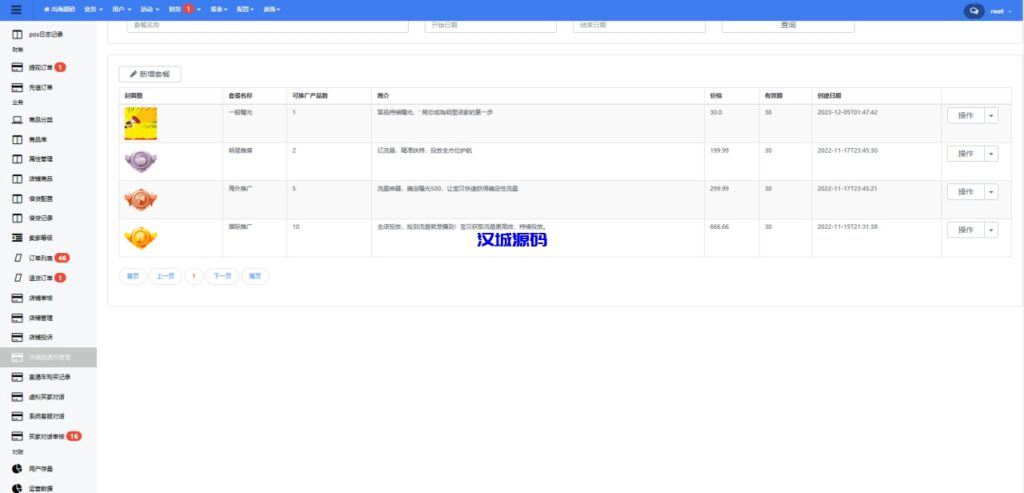Select the 用户存量 pie chart icon
This screenshot has width=1024, height=493.
[17, 468]
